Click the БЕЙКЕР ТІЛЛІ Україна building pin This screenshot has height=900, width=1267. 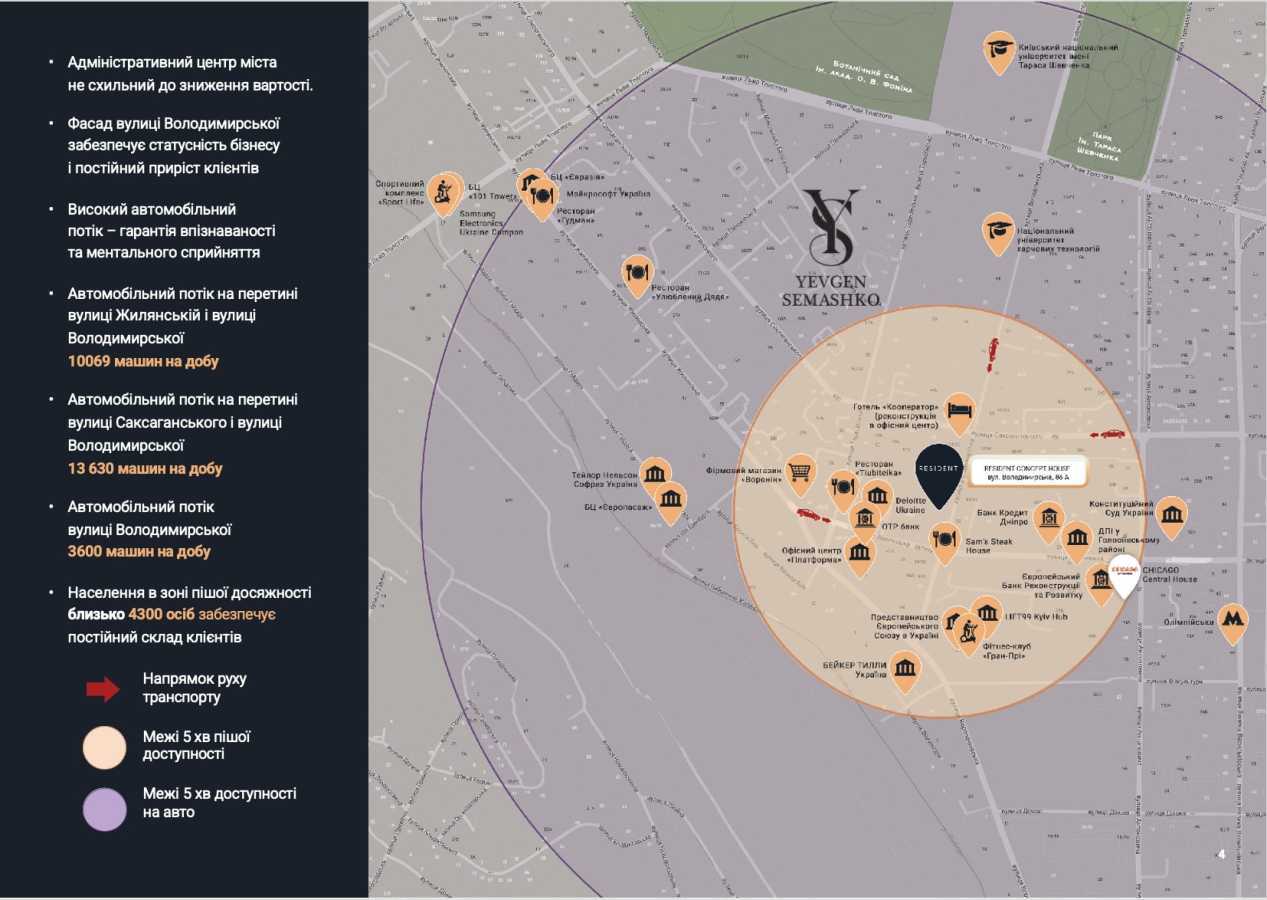click(x=905, y=667)
